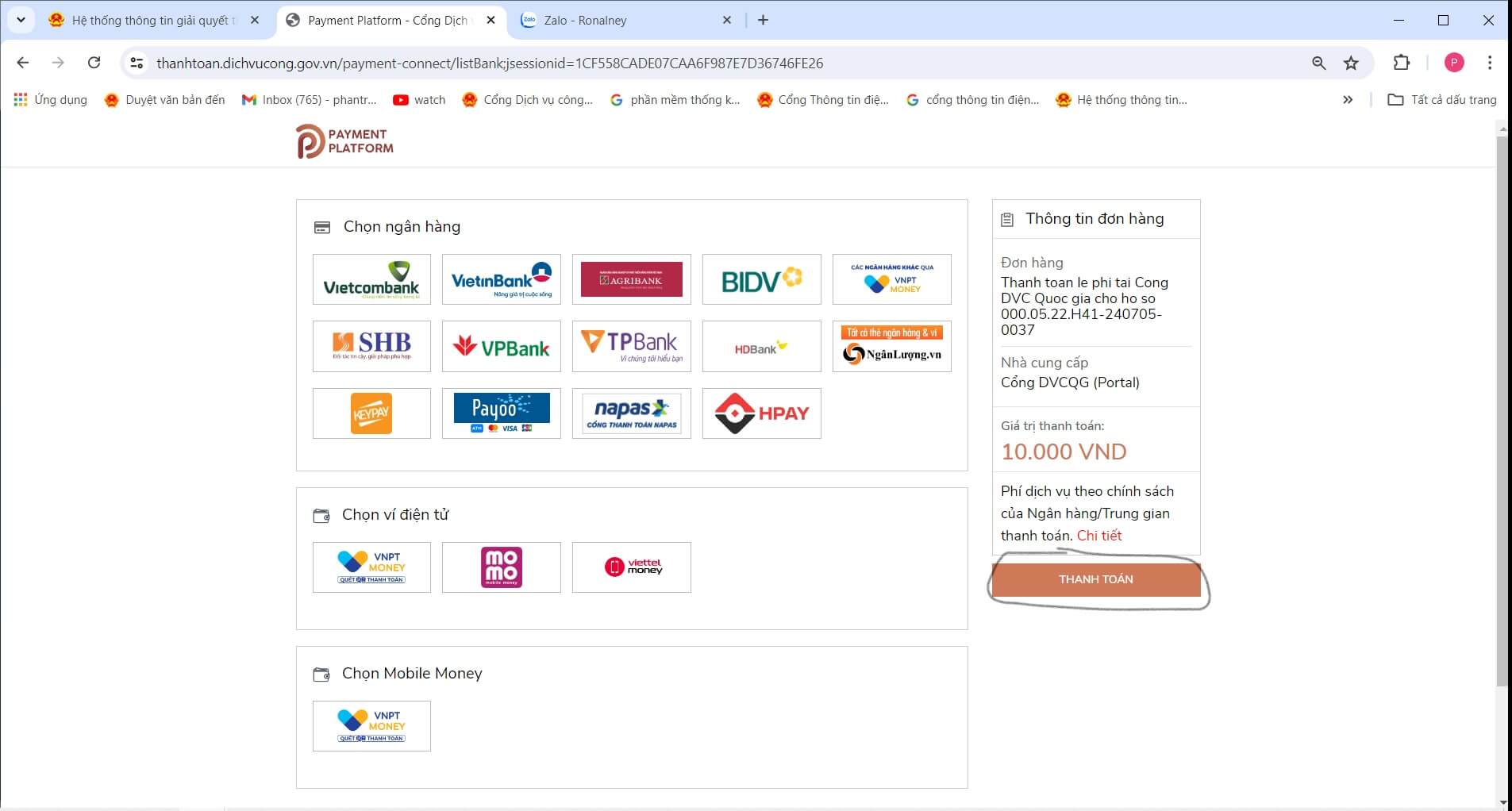Select NganLuong.vn payment gateway

tap(891, 346)
